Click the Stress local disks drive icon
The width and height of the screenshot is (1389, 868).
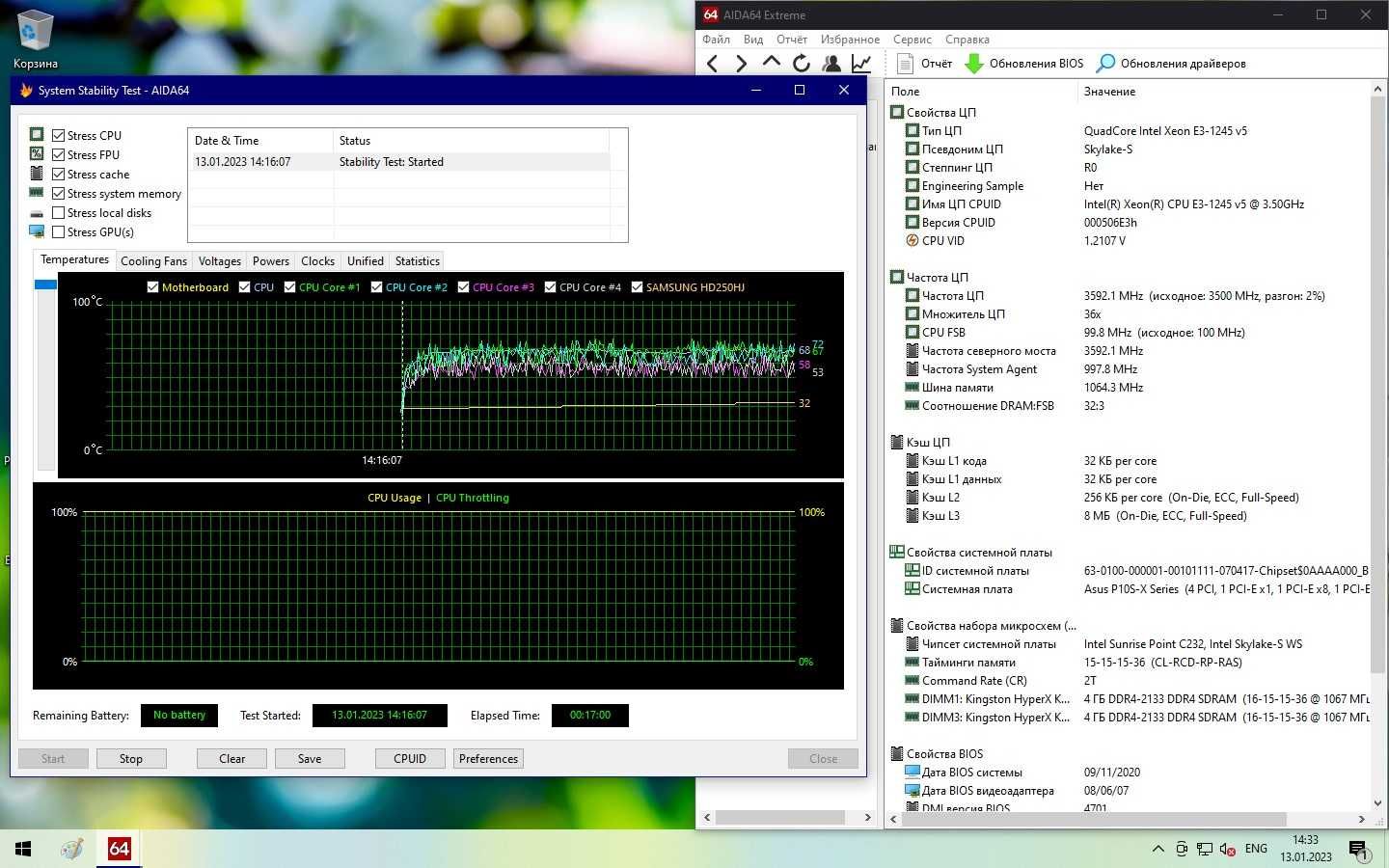(x=37, y=213)
